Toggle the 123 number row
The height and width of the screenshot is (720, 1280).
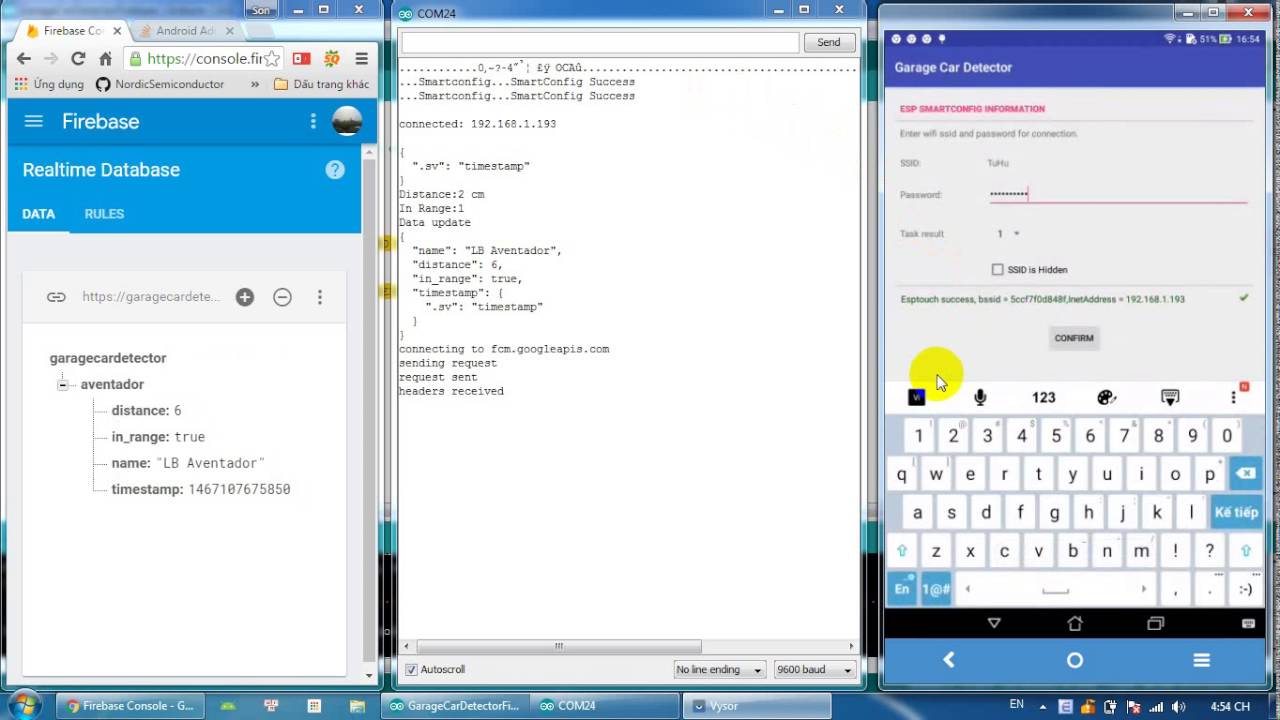point(1043,397)
